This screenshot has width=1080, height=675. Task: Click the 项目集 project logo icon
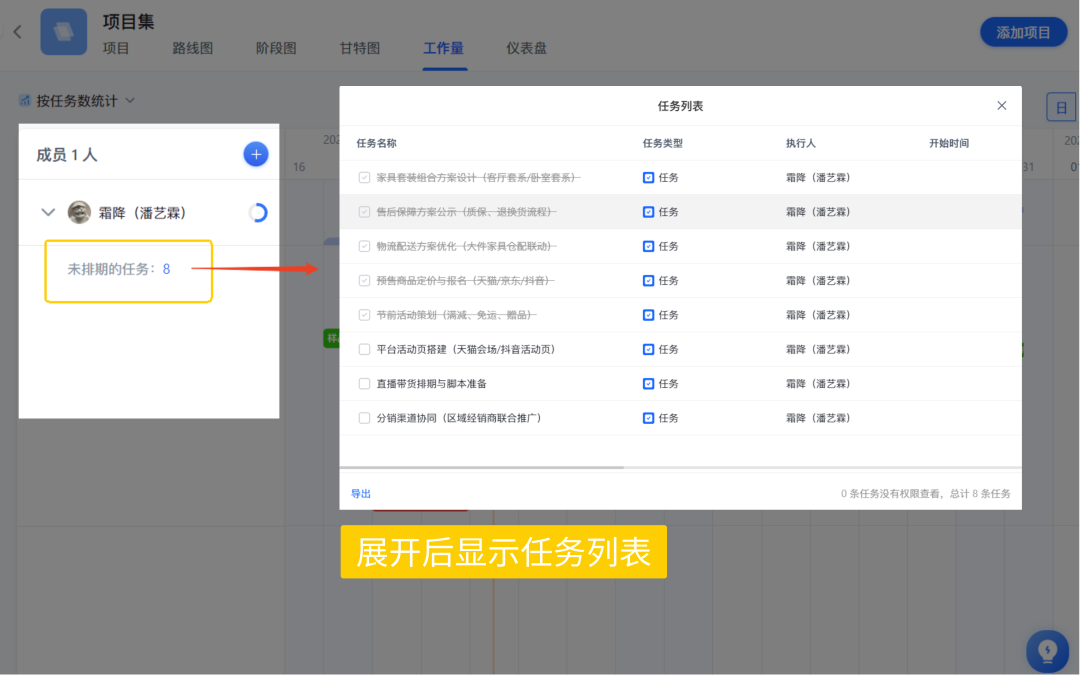[x=63, y=31]
